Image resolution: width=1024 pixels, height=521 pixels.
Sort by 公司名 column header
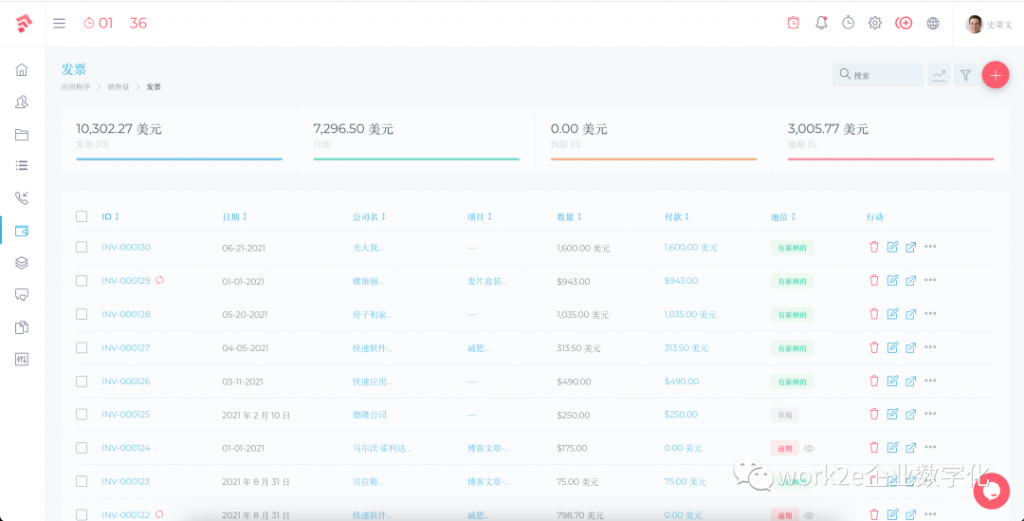[x=369, y=216]
